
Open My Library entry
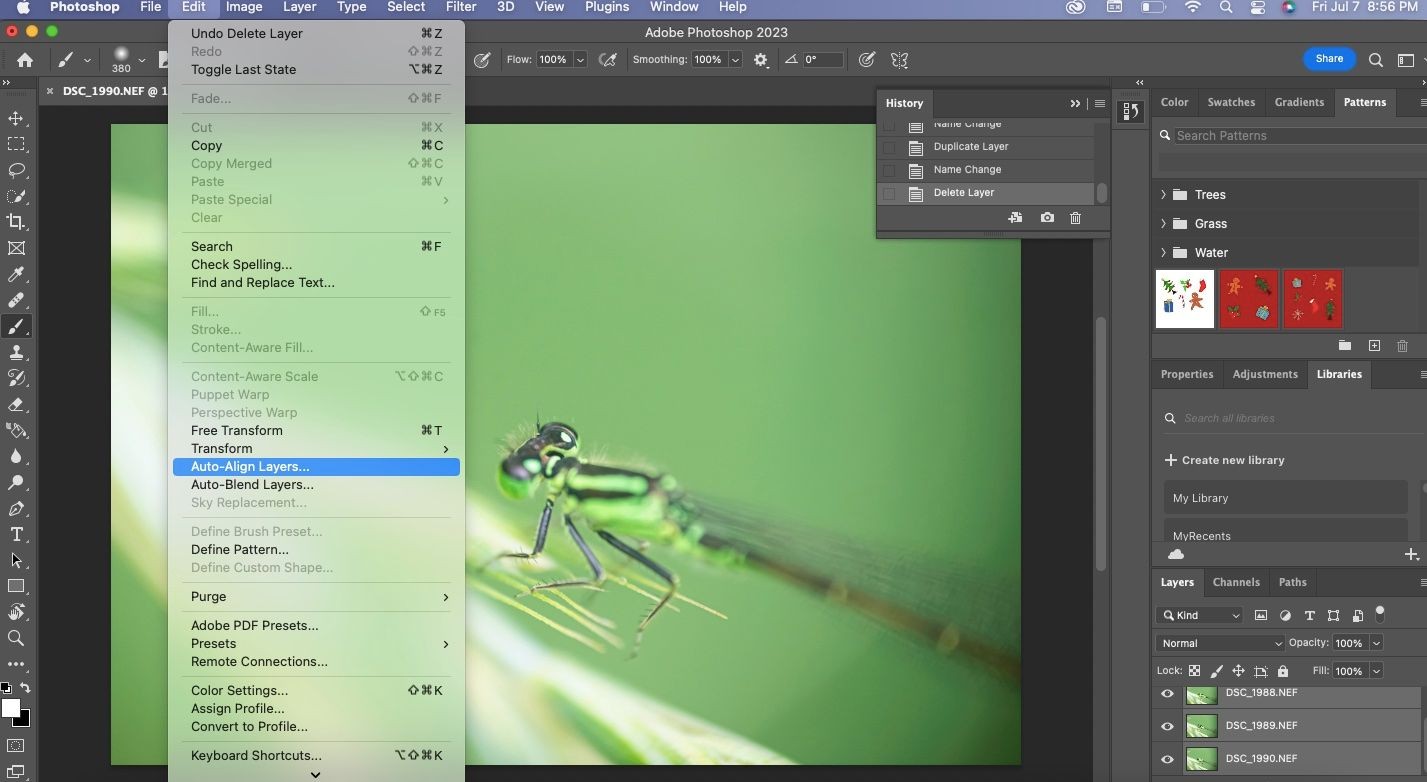click(x=1285, y=498)
